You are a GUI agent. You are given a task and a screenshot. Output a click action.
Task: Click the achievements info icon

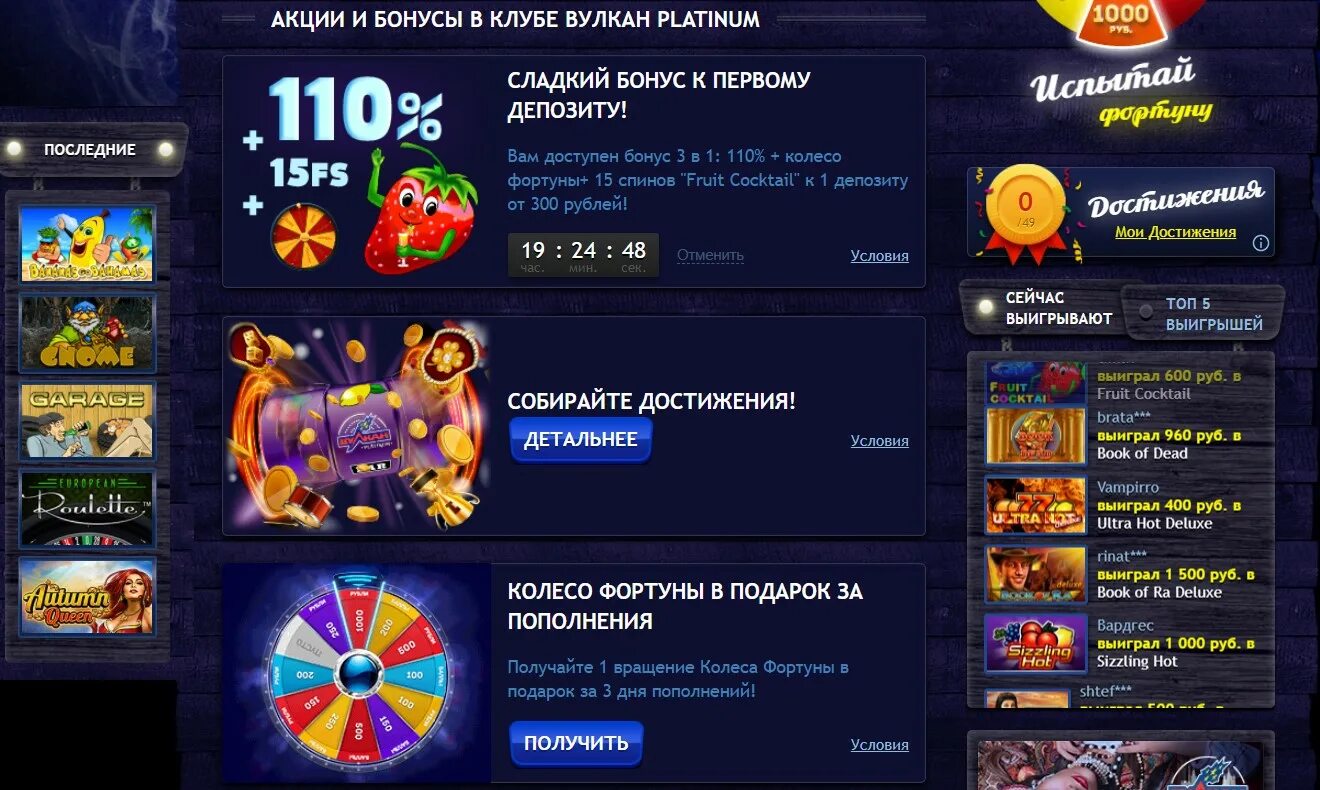(x=1261, y=243)
